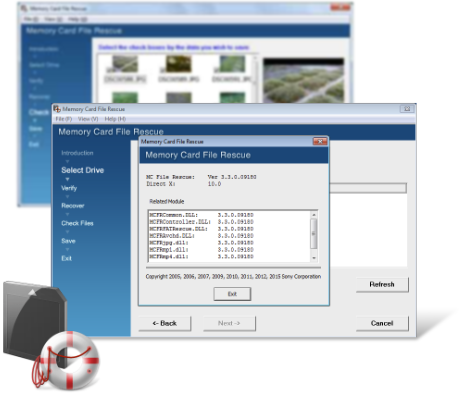Screen dimensions: 462x395
Task: Select the Select Drive step in sidebar
Action: pos(83,170)
